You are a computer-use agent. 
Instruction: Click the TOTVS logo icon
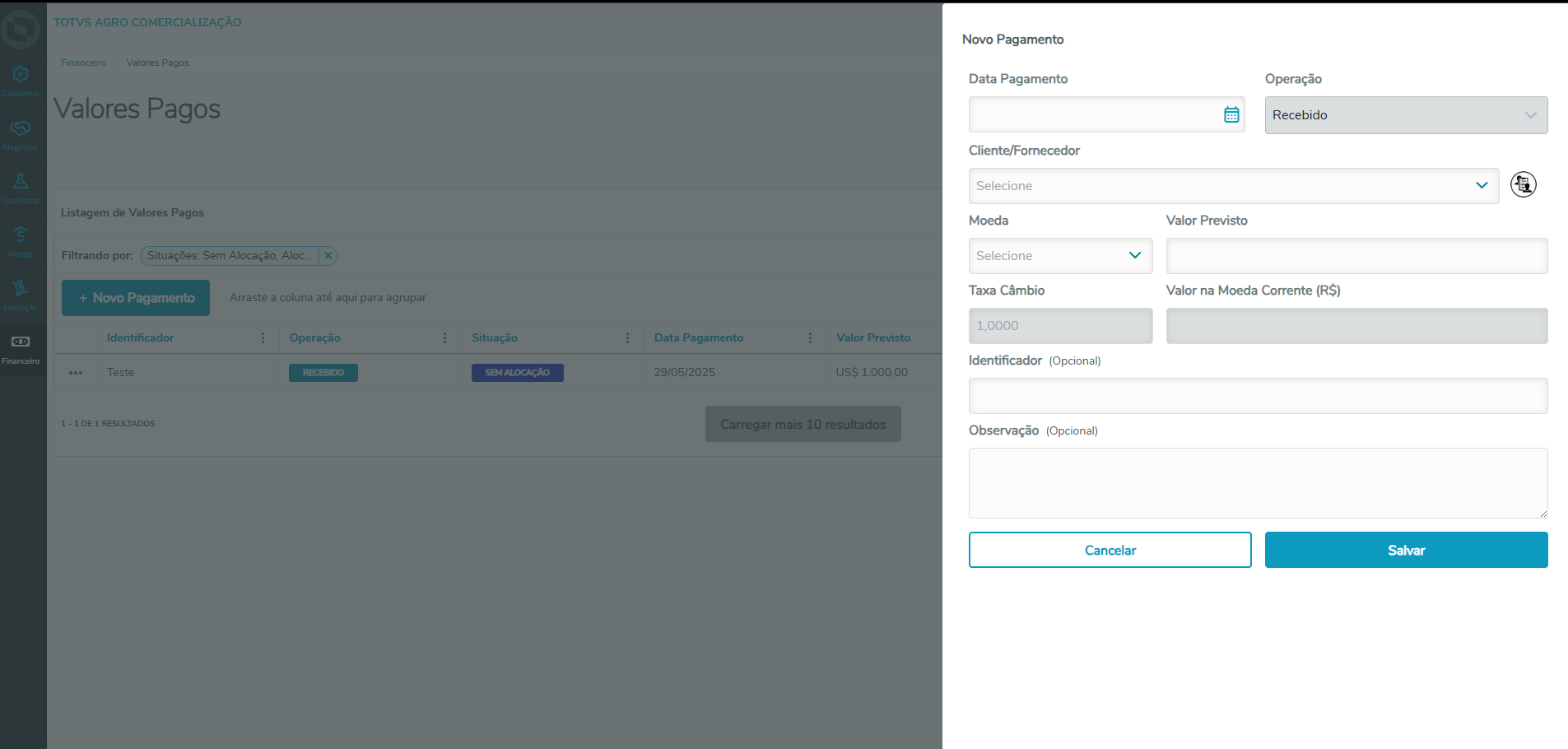click(x=21, y=30)
